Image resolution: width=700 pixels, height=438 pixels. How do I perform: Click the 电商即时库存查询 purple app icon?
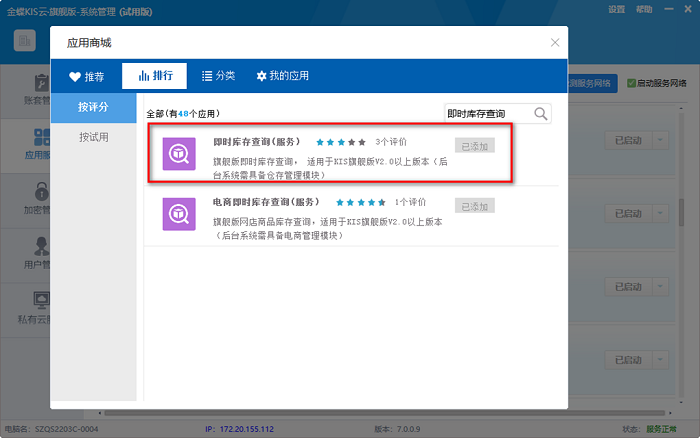click(180, 213)
